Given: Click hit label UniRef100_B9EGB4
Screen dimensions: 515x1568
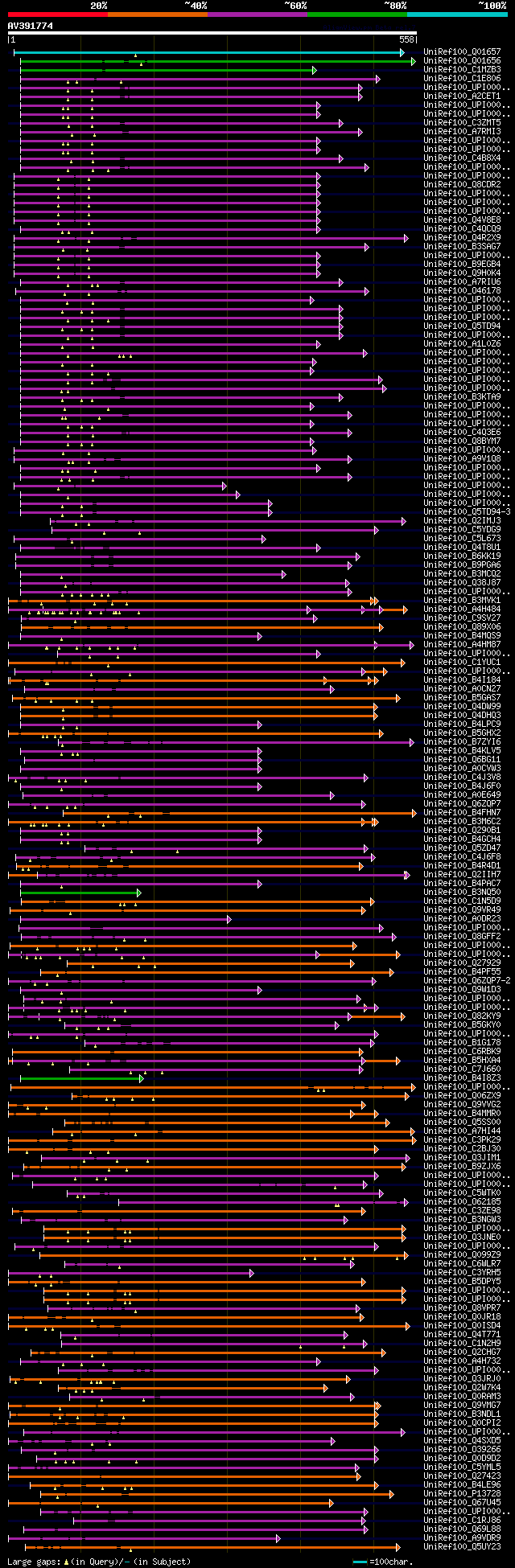Looking at the screenshot, I should click(x=462, y=265).
